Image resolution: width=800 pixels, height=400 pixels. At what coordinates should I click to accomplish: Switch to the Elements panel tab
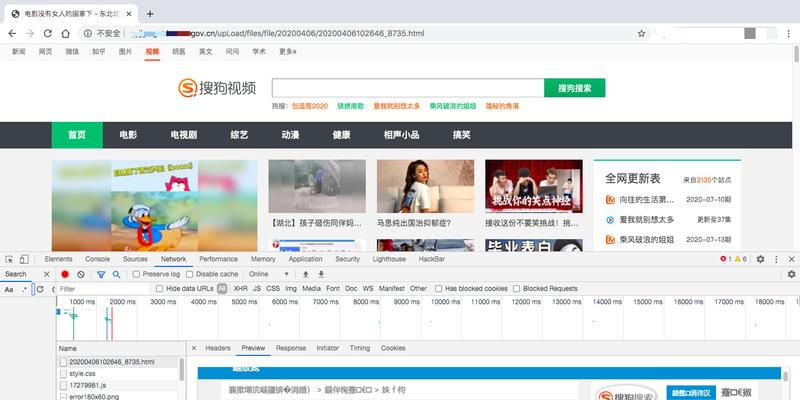pyautogui.click(x=58, y=259)
